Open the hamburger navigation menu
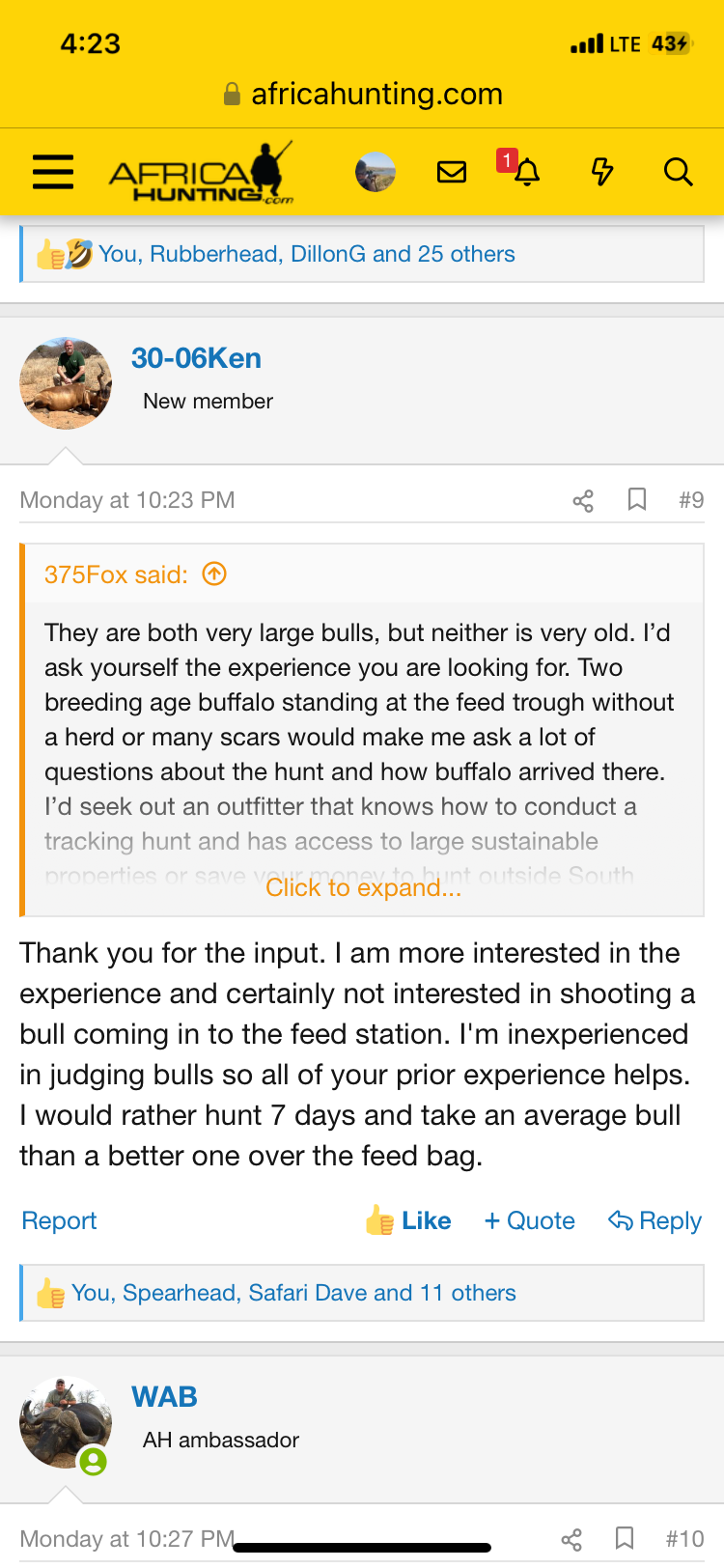Viewport: 724px width, 1568px height. pos(53,172)
